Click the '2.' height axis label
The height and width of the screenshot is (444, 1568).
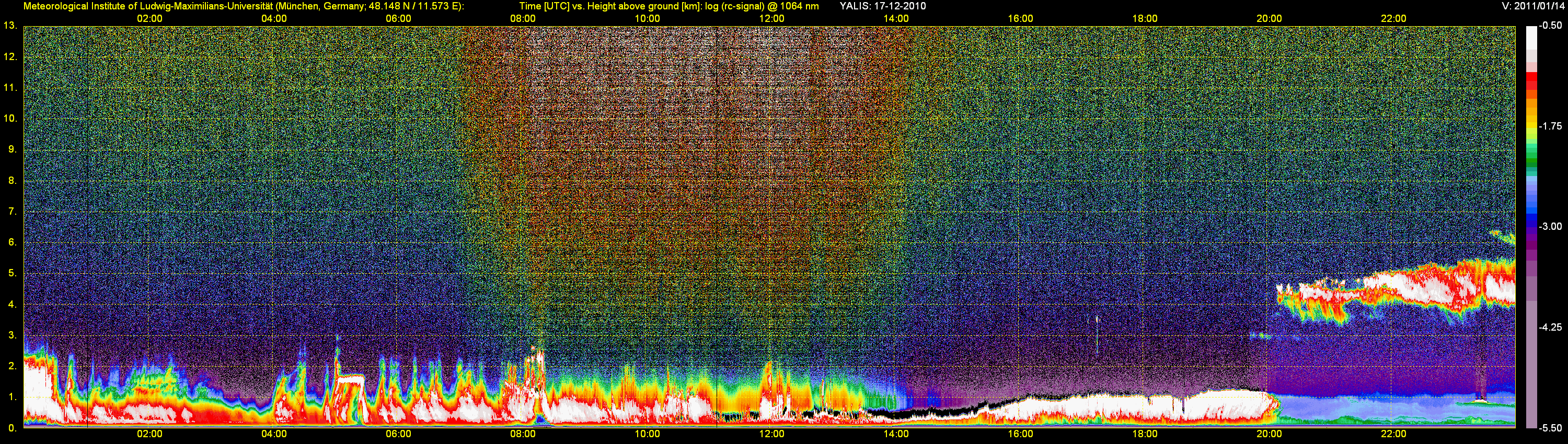pyautogui.click(x=13, y=366)
